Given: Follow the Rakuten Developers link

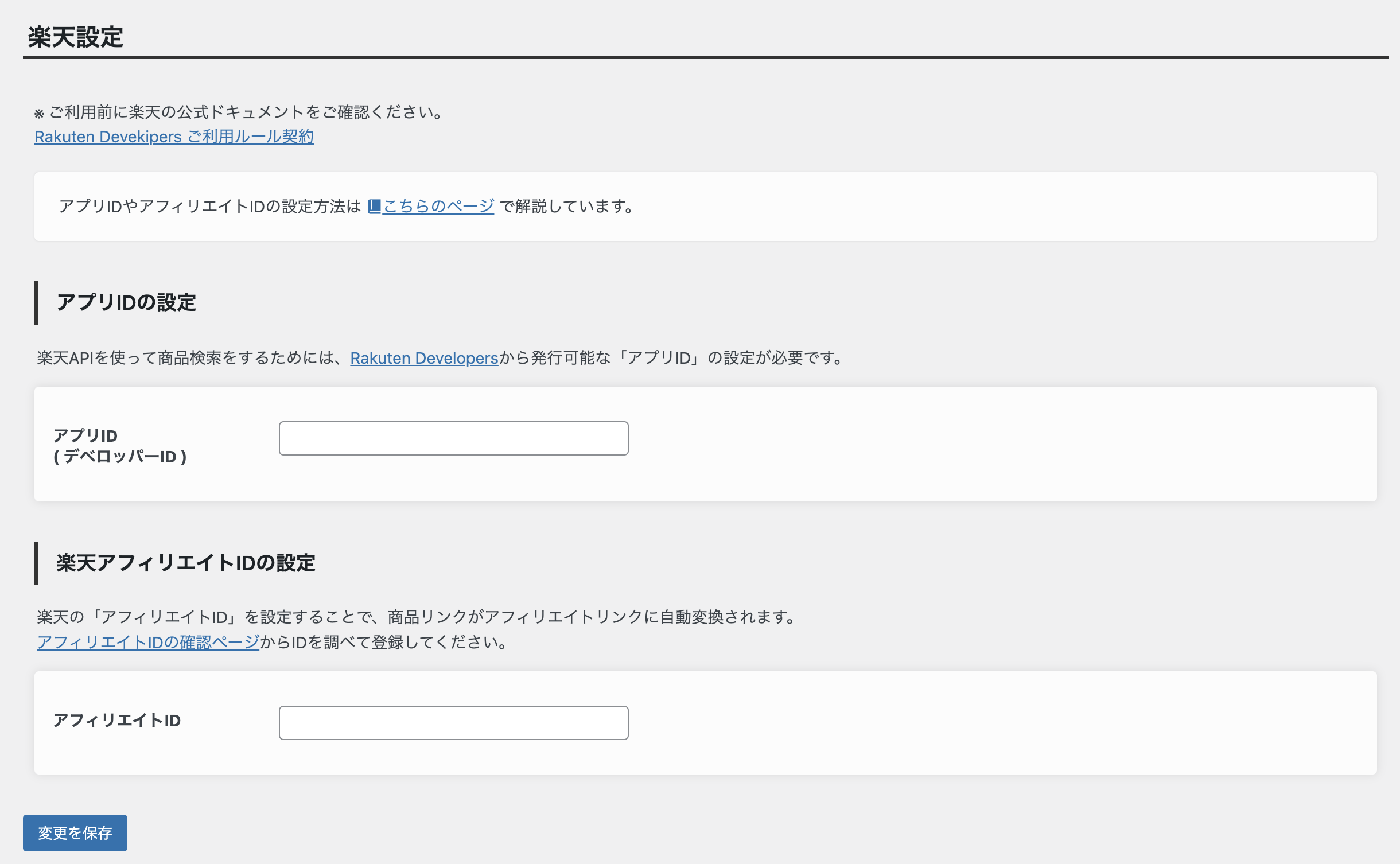Looking at the screenshot, I should (424, 358).
